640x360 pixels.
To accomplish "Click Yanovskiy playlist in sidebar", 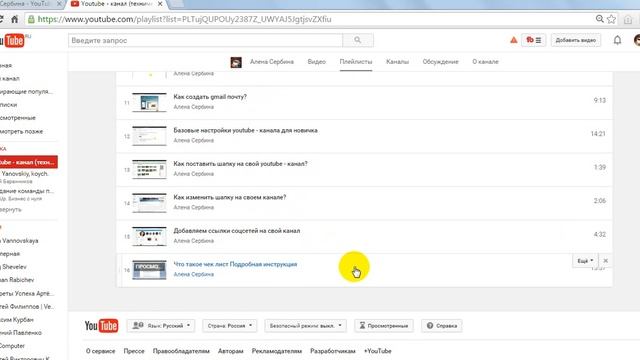I will 24,173.
